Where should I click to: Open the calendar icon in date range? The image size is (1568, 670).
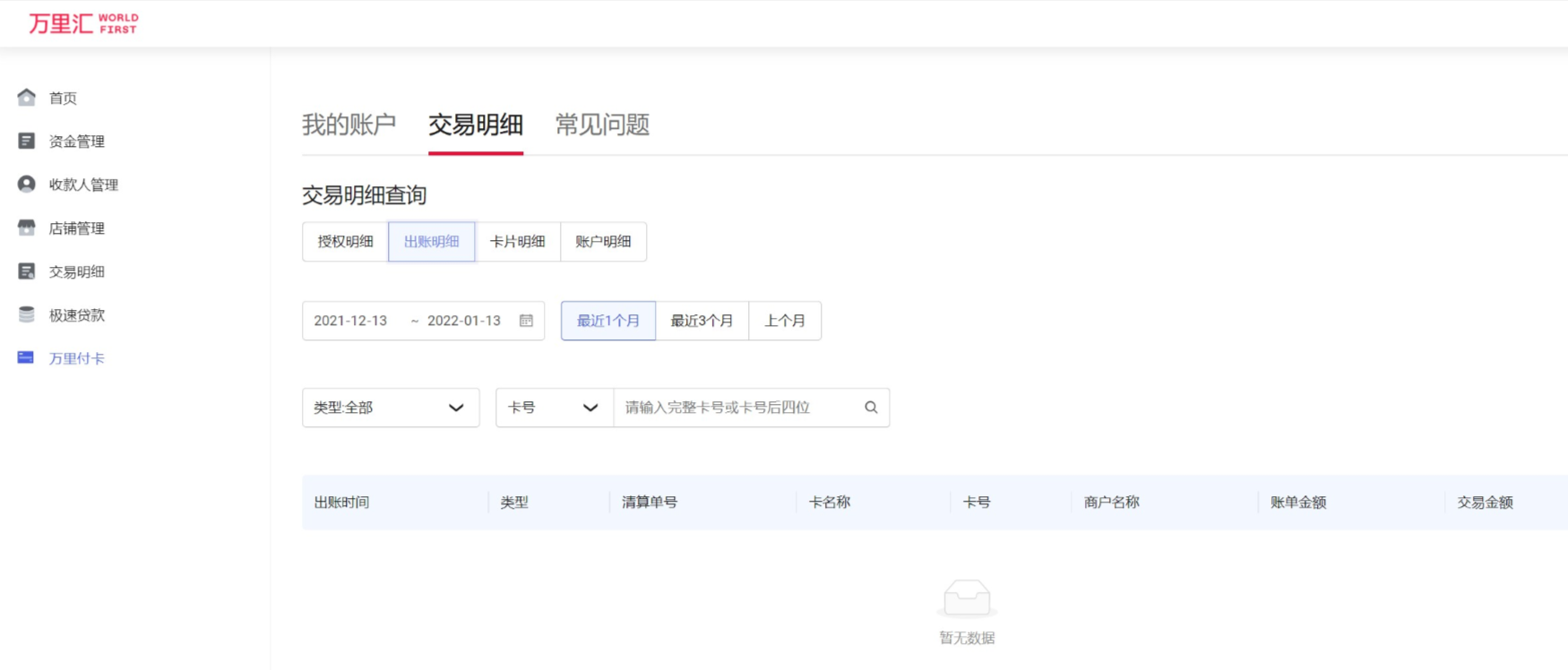coord(526,321)
